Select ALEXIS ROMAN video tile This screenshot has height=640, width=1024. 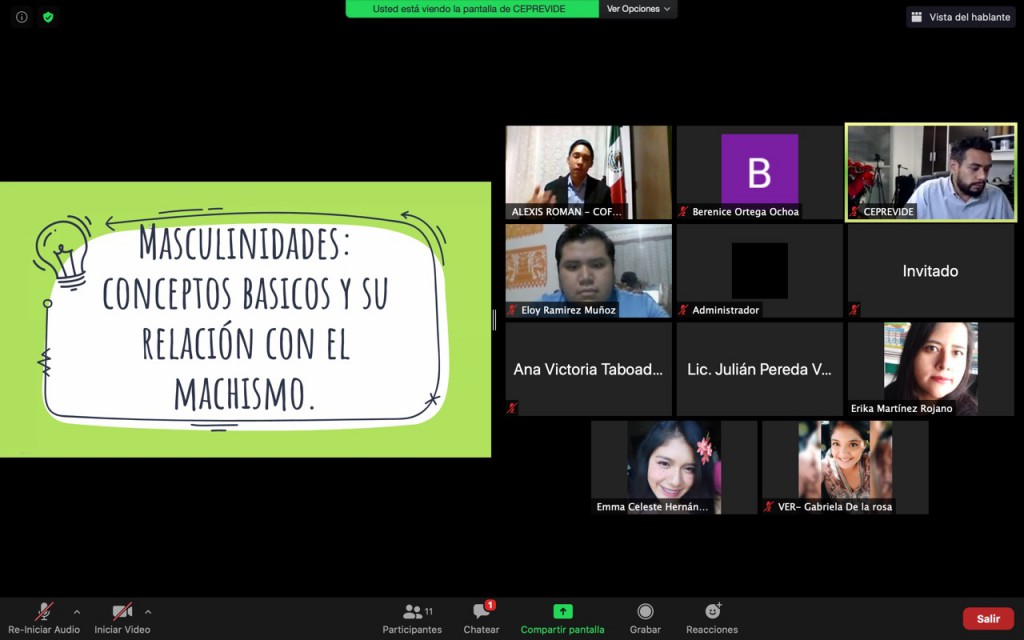tap(588, 172)
